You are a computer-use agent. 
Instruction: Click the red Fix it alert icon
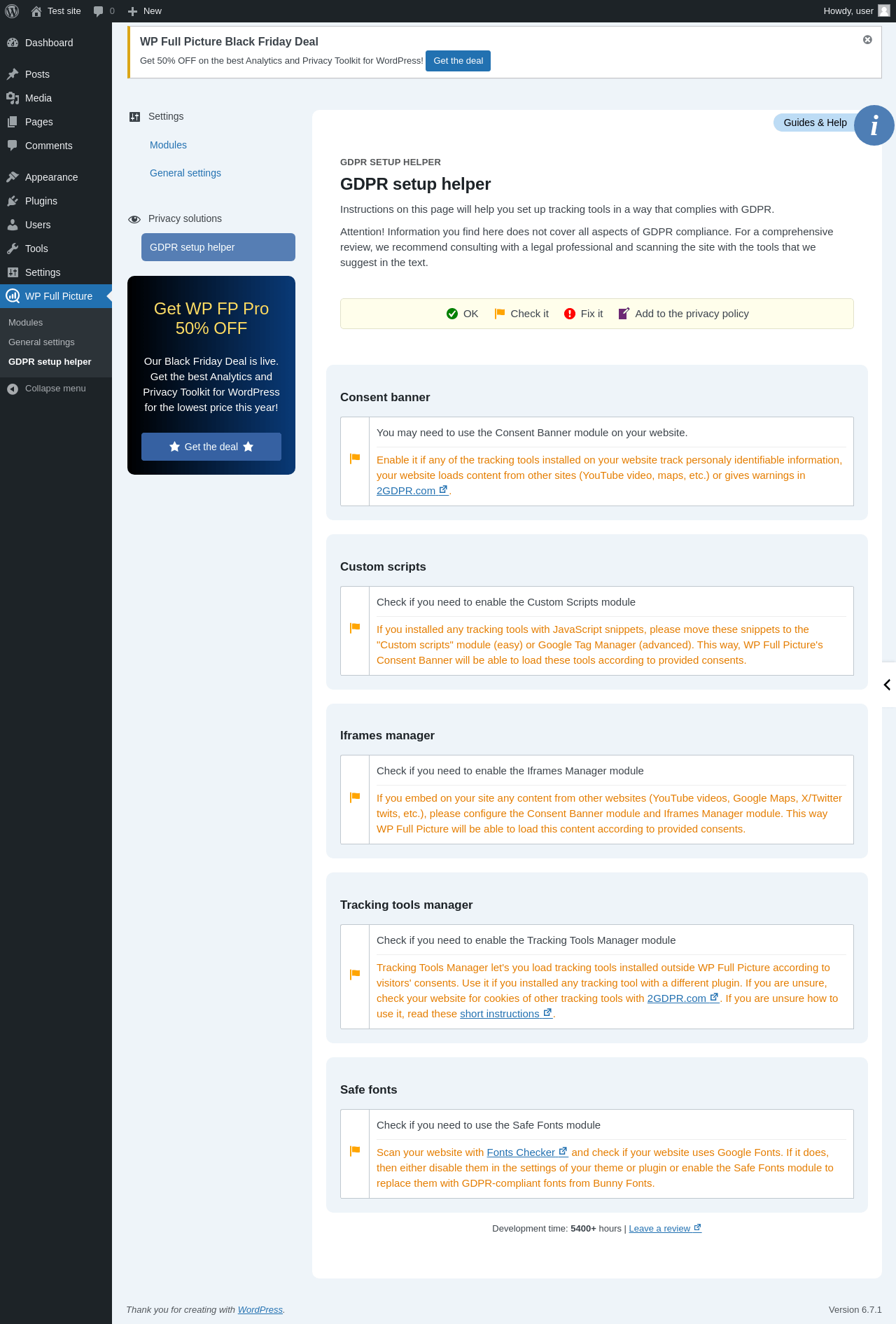(570, 314)
